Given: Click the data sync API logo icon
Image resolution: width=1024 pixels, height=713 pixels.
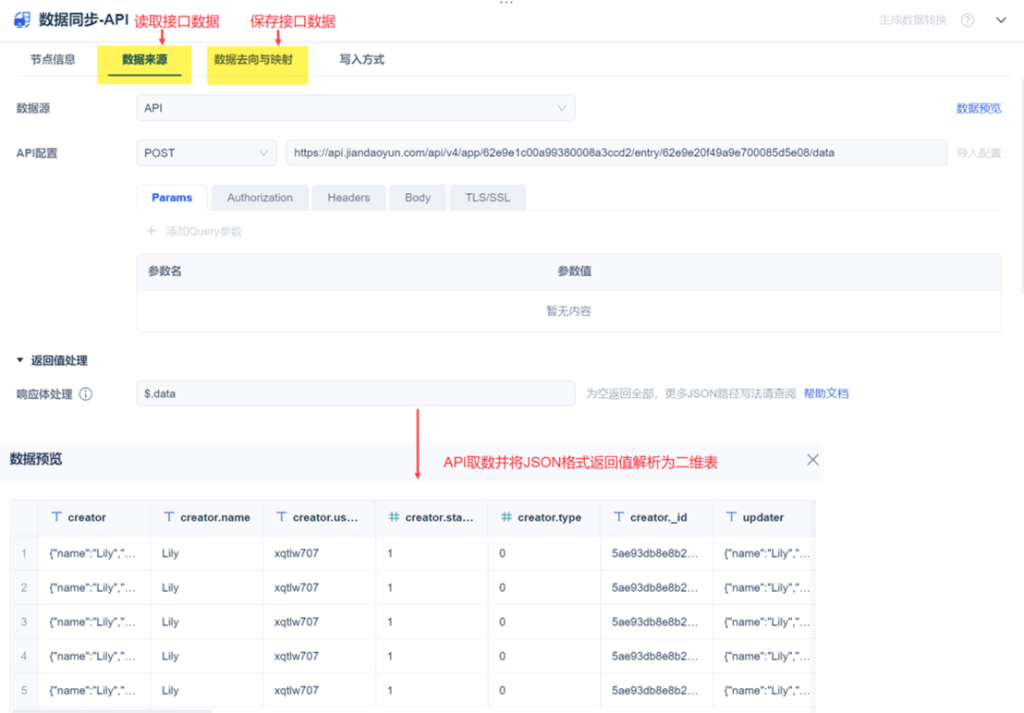Looking at the screenshot, I should coord(22,20).
